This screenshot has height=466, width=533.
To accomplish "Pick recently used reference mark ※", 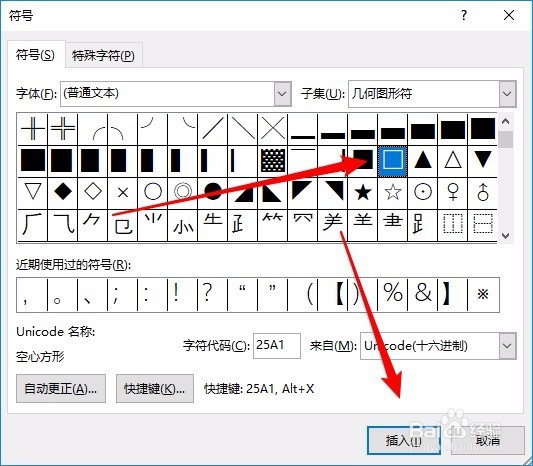I will click(x=483, y=294).
